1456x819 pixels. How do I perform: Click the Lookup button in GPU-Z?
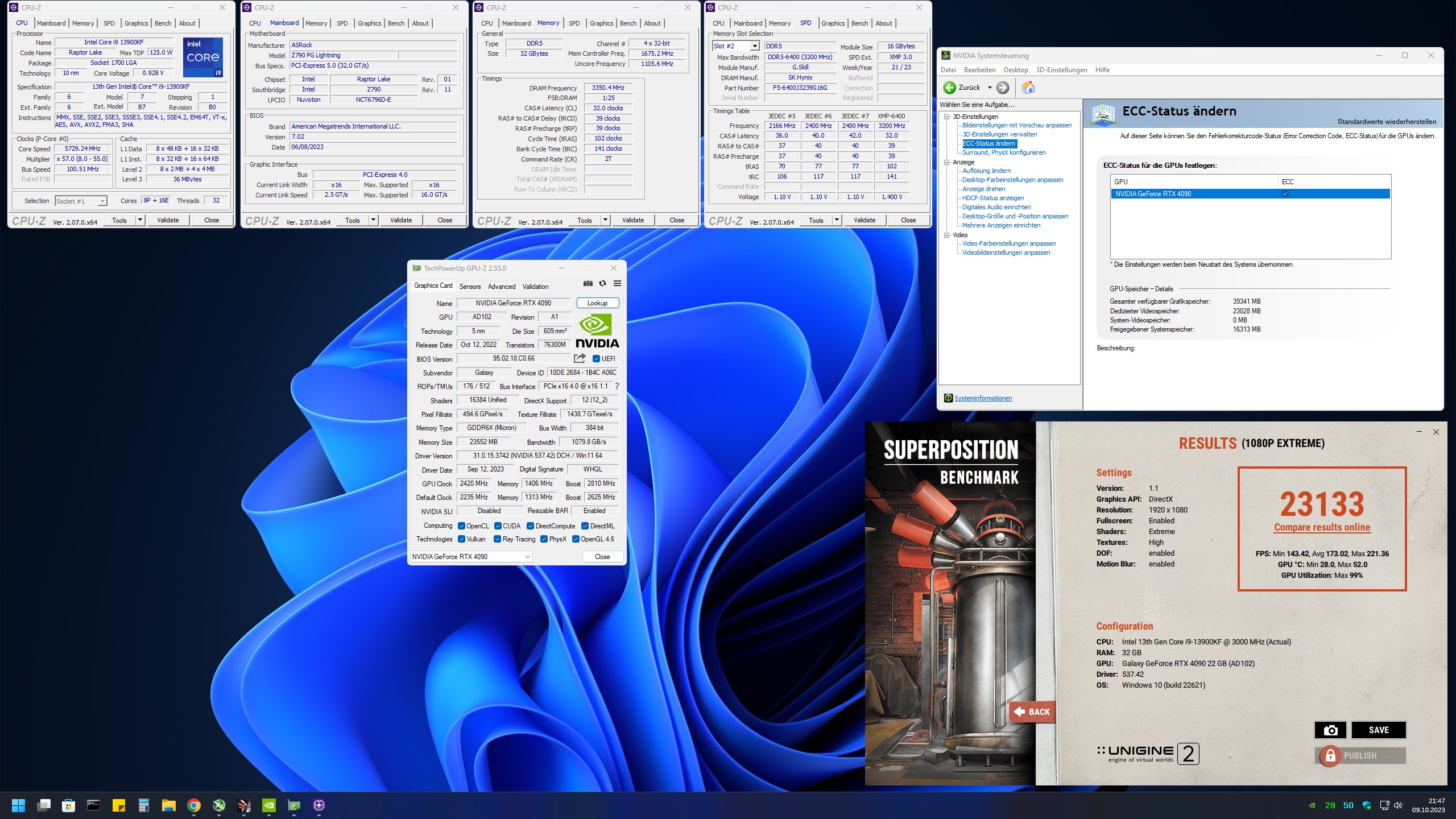[x=598, y=303]
